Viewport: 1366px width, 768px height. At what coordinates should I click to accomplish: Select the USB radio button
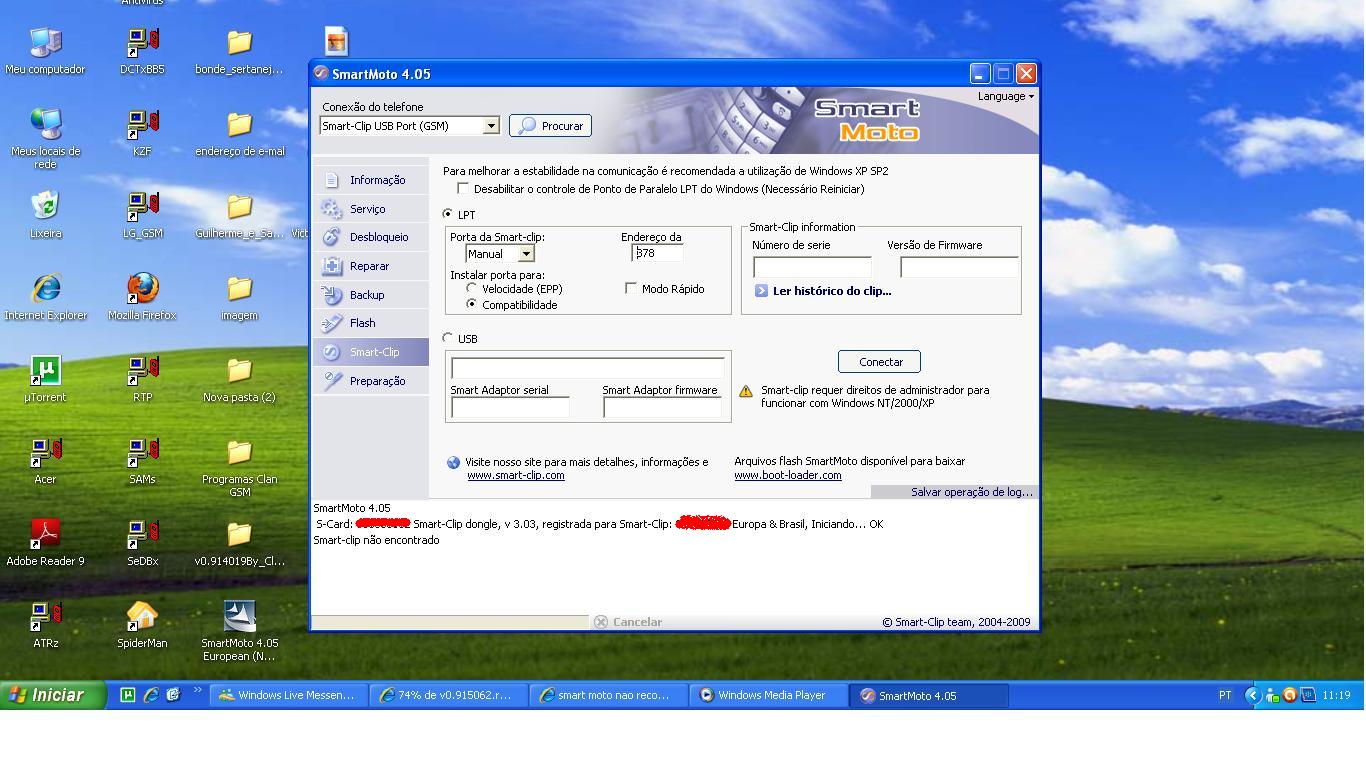pyautogui.click(x=447, y=338)
